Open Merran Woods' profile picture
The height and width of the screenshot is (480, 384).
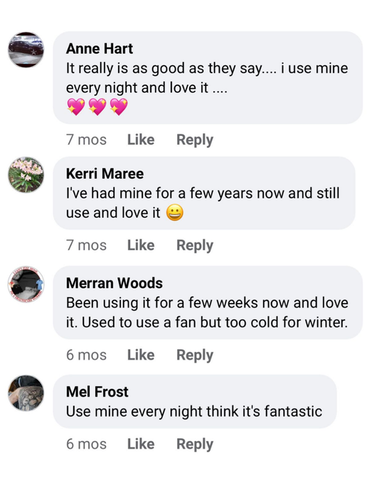26,284
